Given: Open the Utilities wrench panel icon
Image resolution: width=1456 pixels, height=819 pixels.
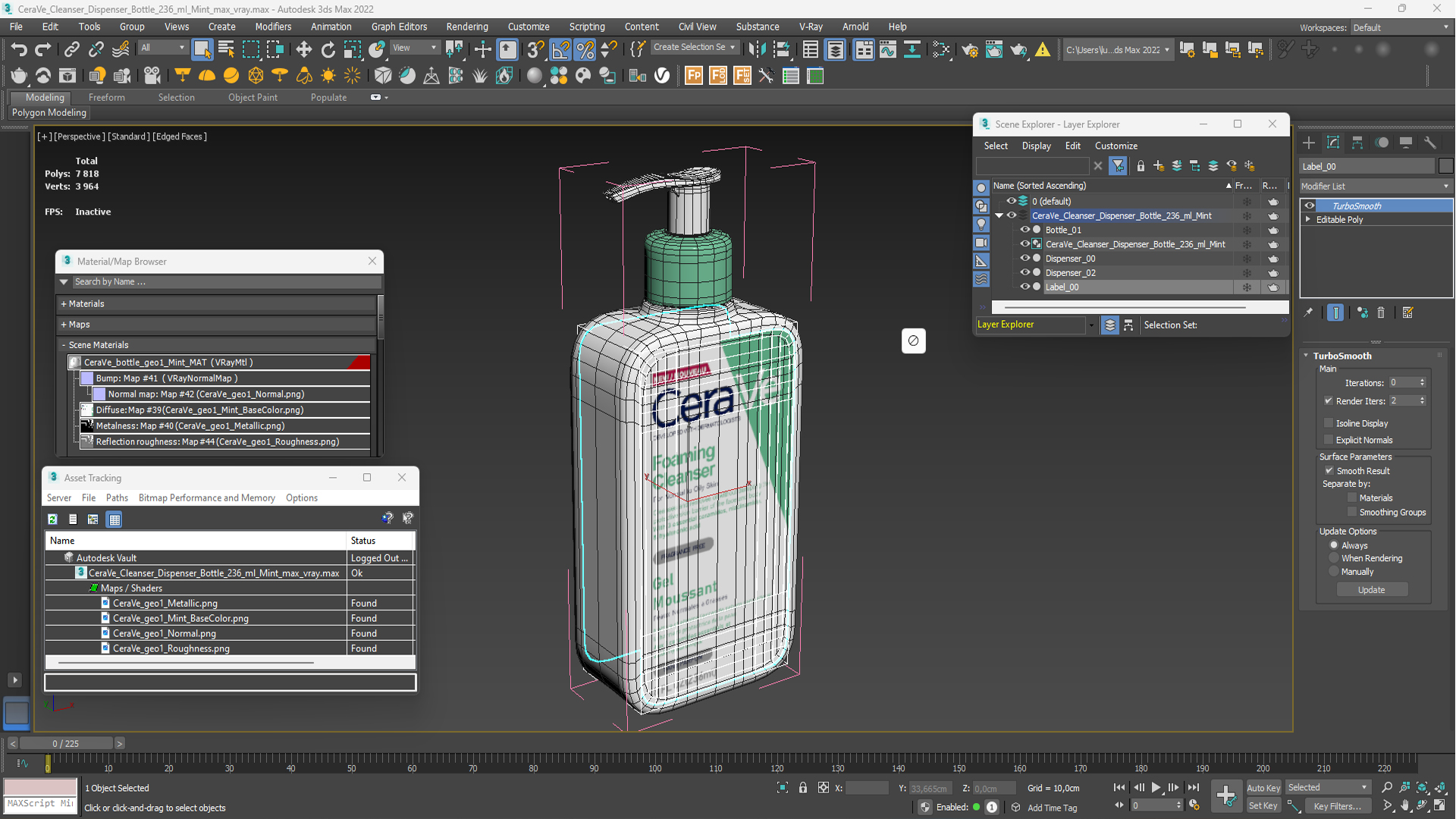Looking at the screenshot, I should (x=1430, y=143).
